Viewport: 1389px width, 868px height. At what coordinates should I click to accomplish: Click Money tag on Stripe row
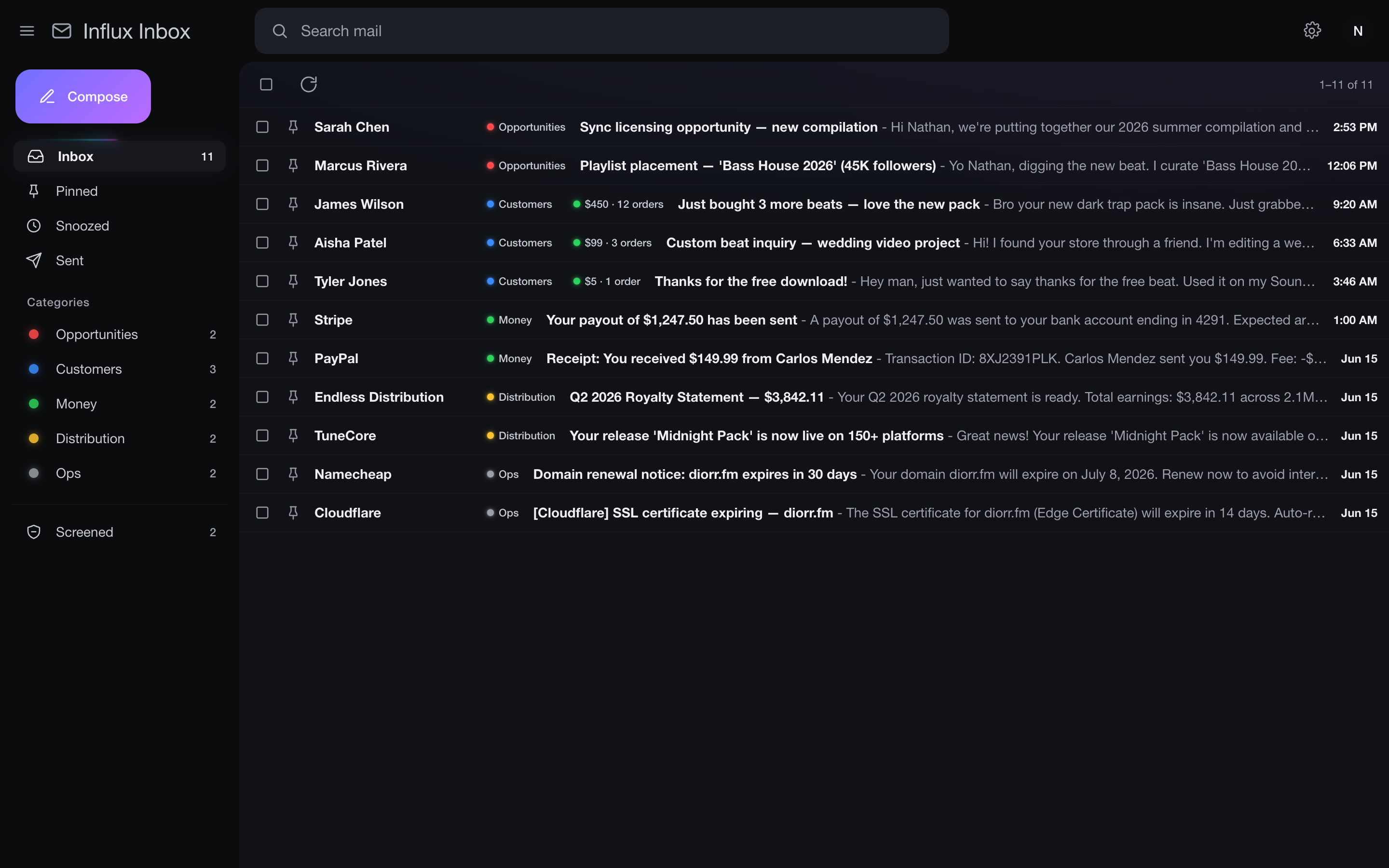coord(509,320)
